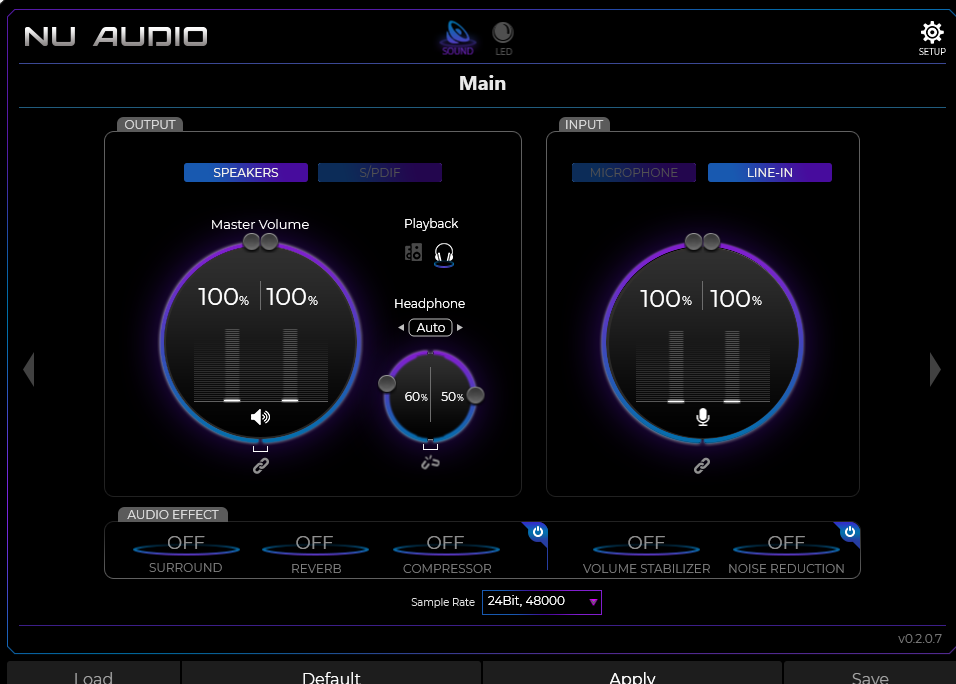Mute input microphone icon
956x684 pixels.
[x=702, y=417]
